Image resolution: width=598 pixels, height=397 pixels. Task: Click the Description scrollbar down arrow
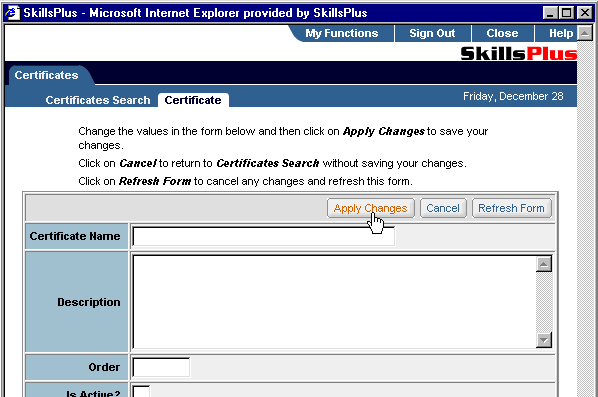(544, 340)
